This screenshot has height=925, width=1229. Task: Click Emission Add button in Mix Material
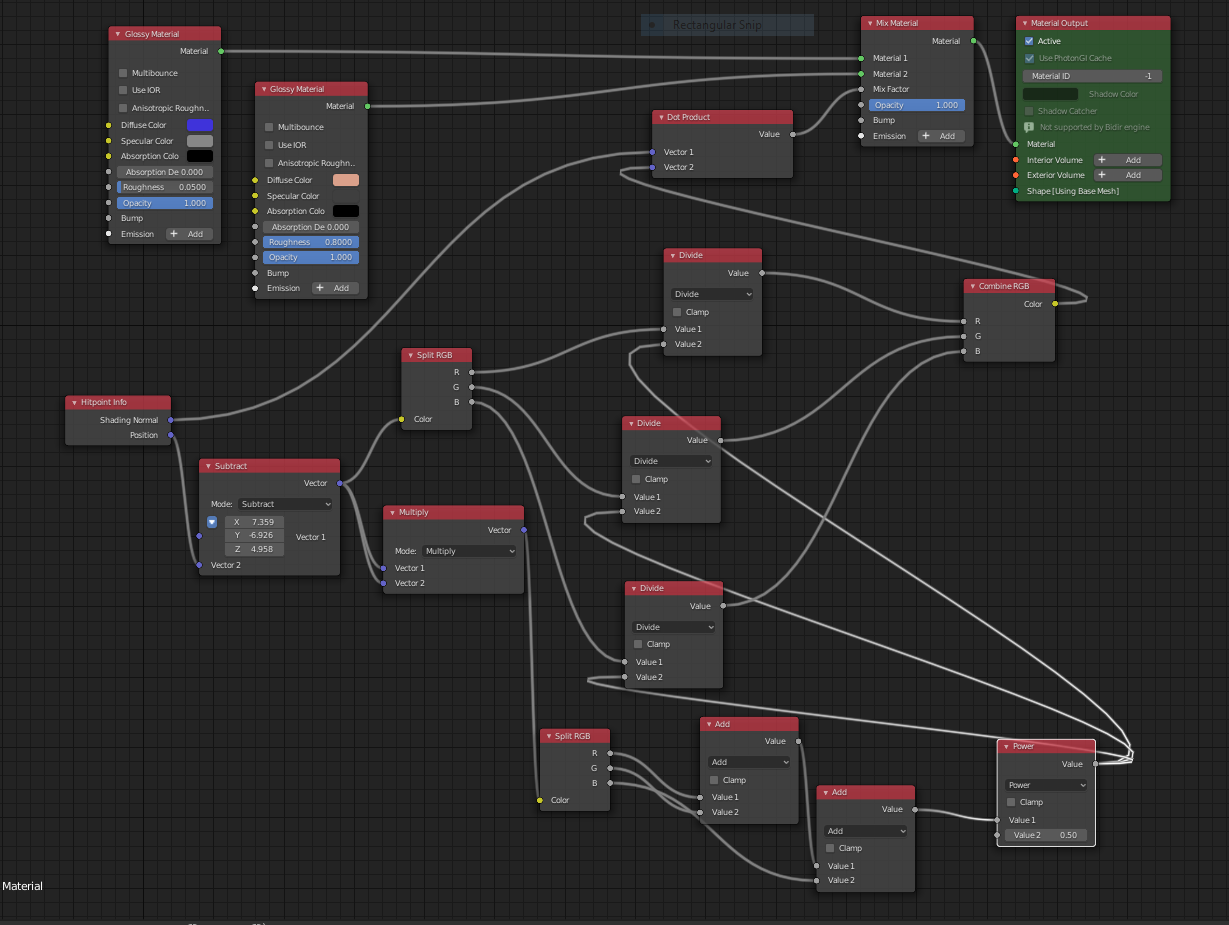coord(940,136)
